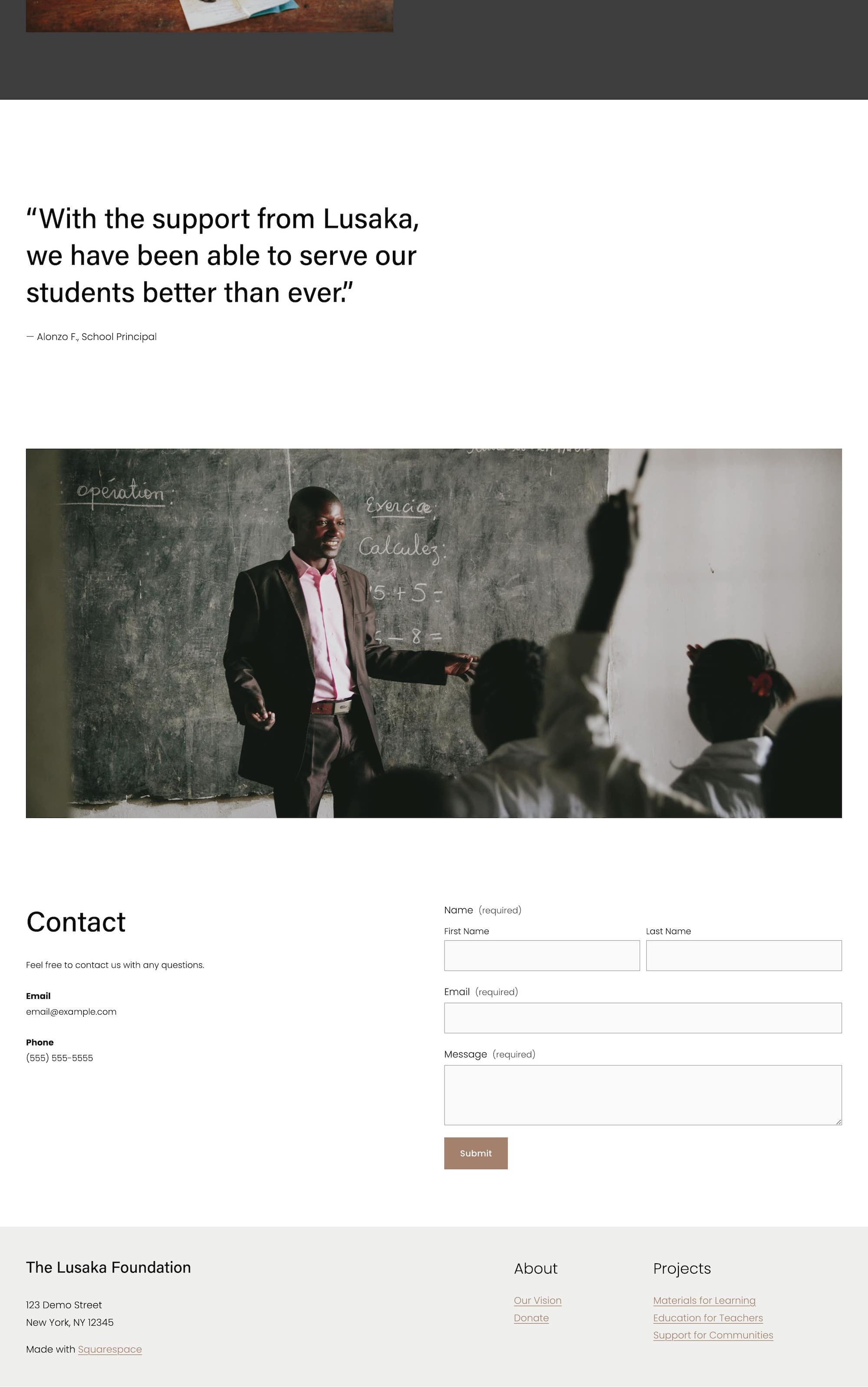Follow the Squarespace link
The height and width of the screenshot is (1387, 868).
[110, 1349]
